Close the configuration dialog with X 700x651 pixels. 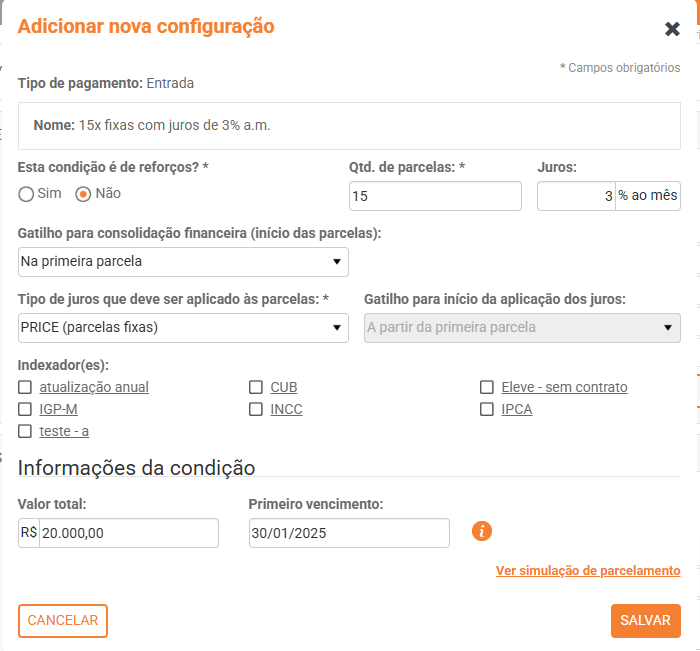672,29
